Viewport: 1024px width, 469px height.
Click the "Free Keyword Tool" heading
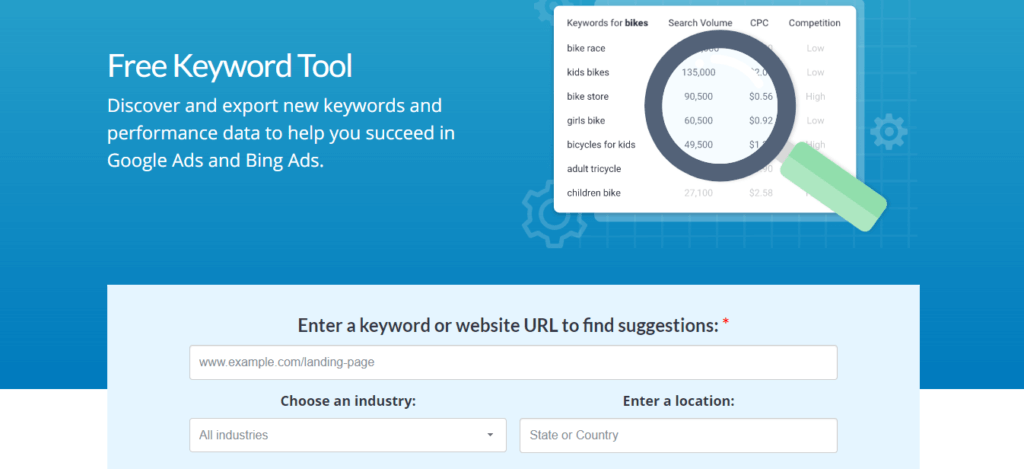[230, 67]
